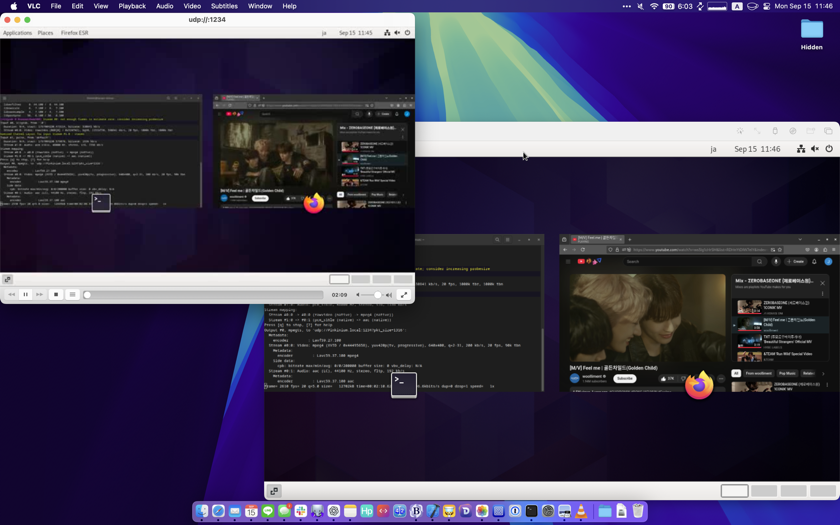Open the Video menu
Image resolution: width=840 pixels, height=525 pixels.
click(192, 6)
